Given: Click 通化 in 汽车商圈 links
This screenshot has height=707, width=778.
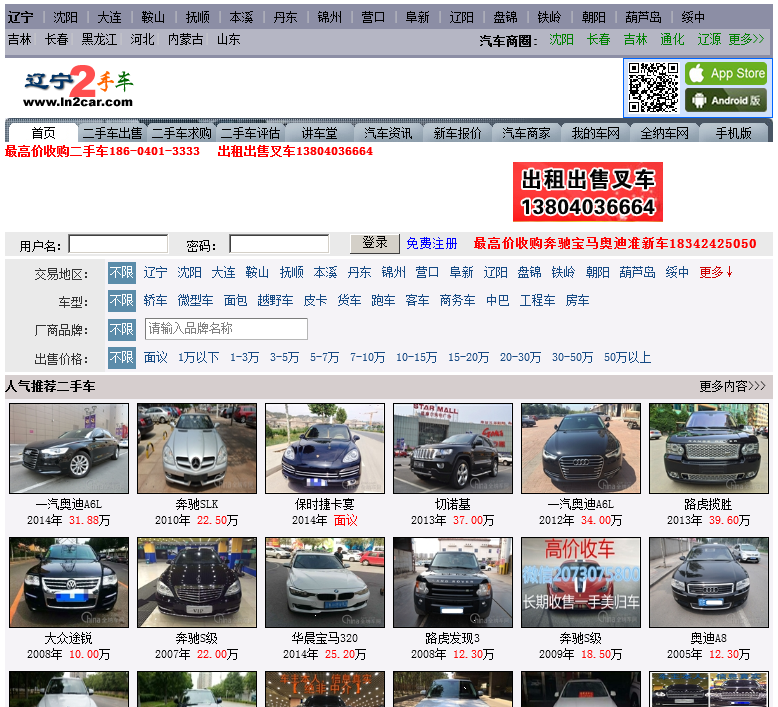Looking at the screenshot, I should coord(672,39).
